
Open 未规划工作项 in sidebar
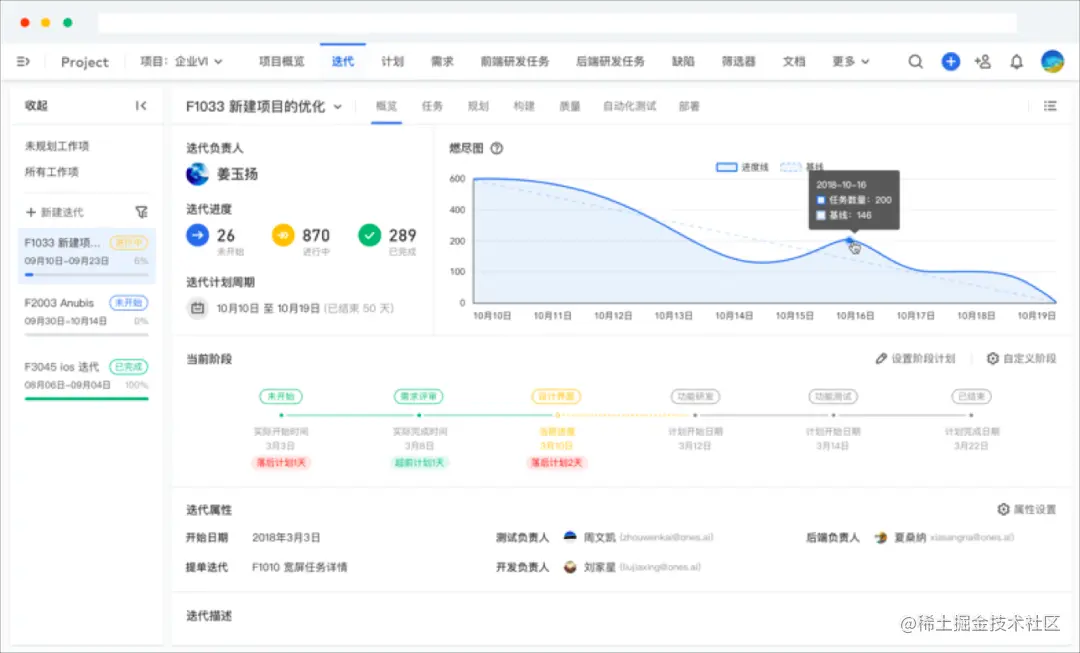[x=57, y=146]
